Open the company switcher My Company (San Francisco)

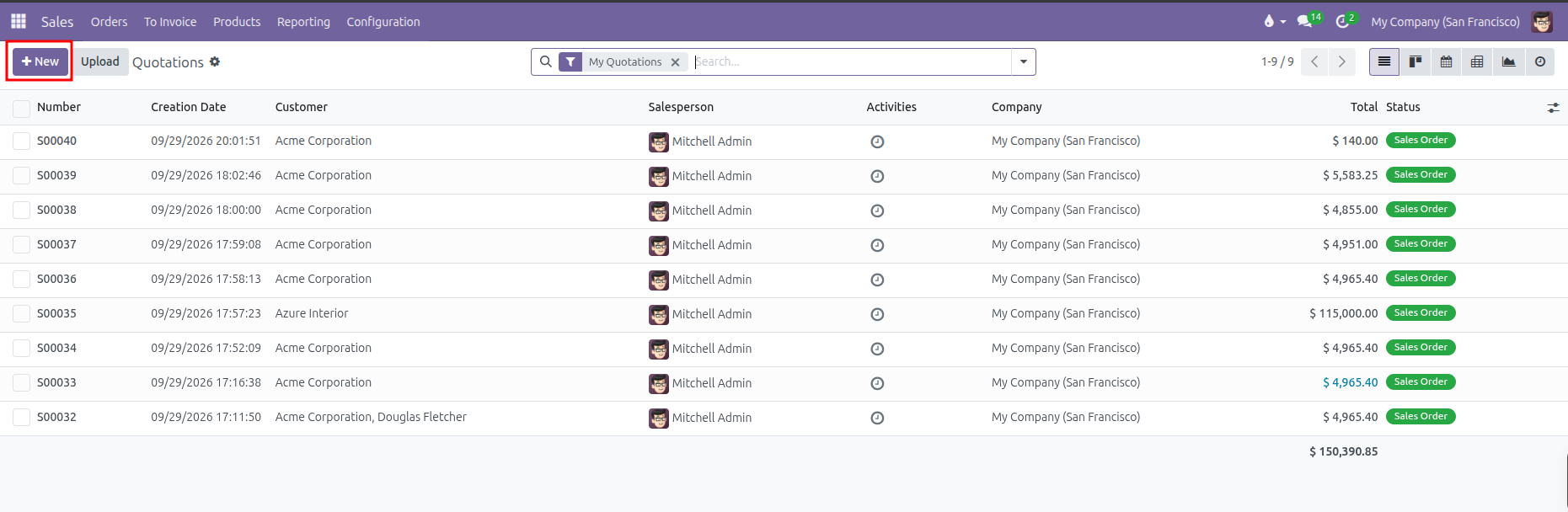point(1445,22)
